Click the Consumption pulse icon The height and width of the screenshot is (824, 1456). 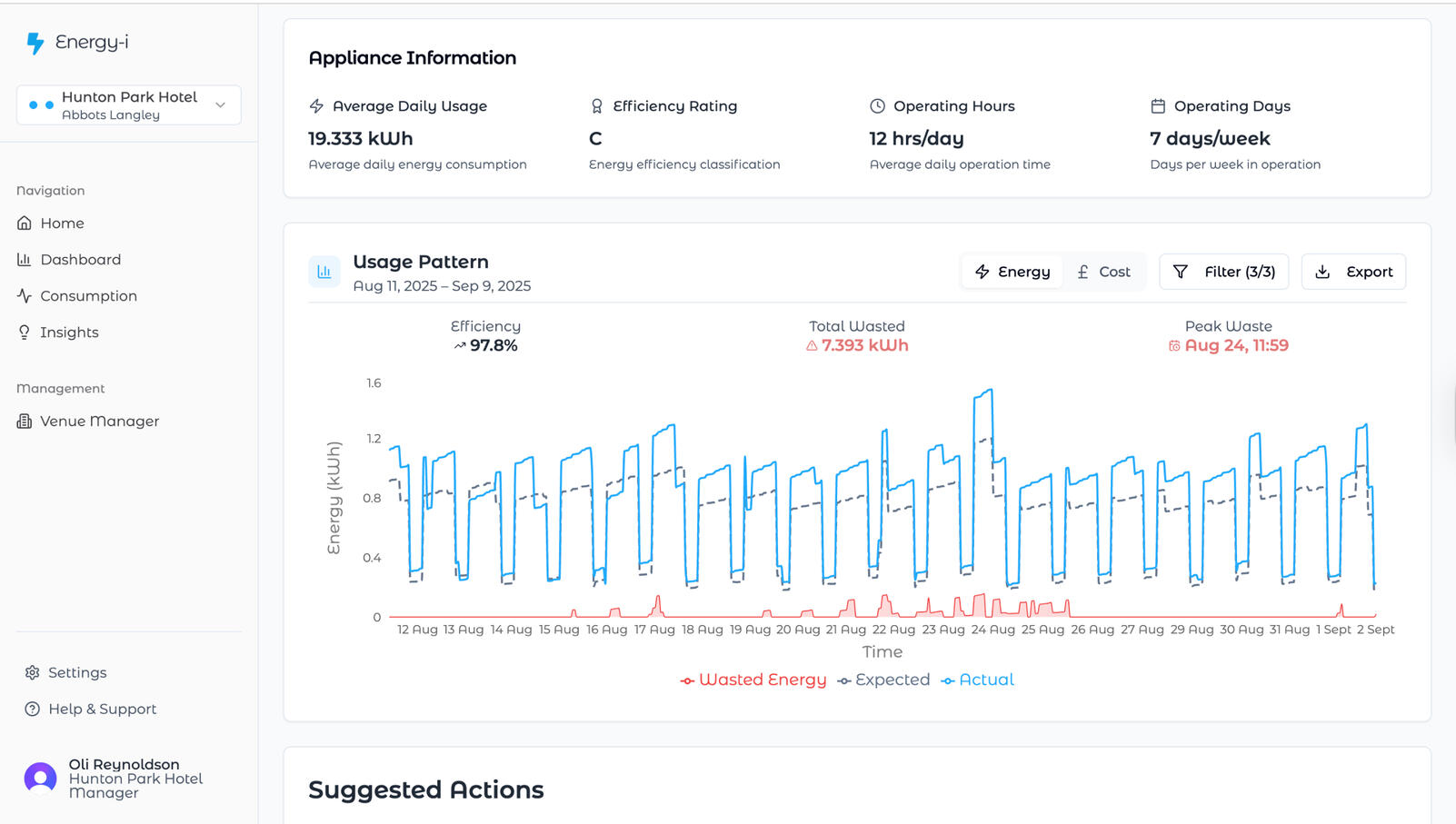tap(25, 296)
